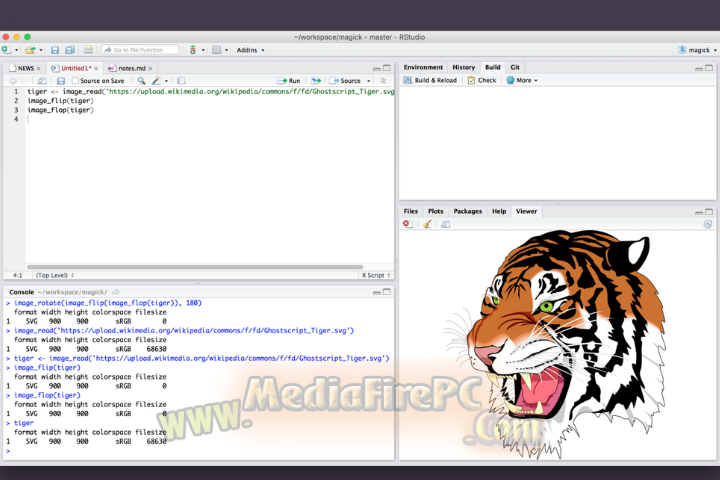
Task: Click the Check package button
Action: [482, 80]
